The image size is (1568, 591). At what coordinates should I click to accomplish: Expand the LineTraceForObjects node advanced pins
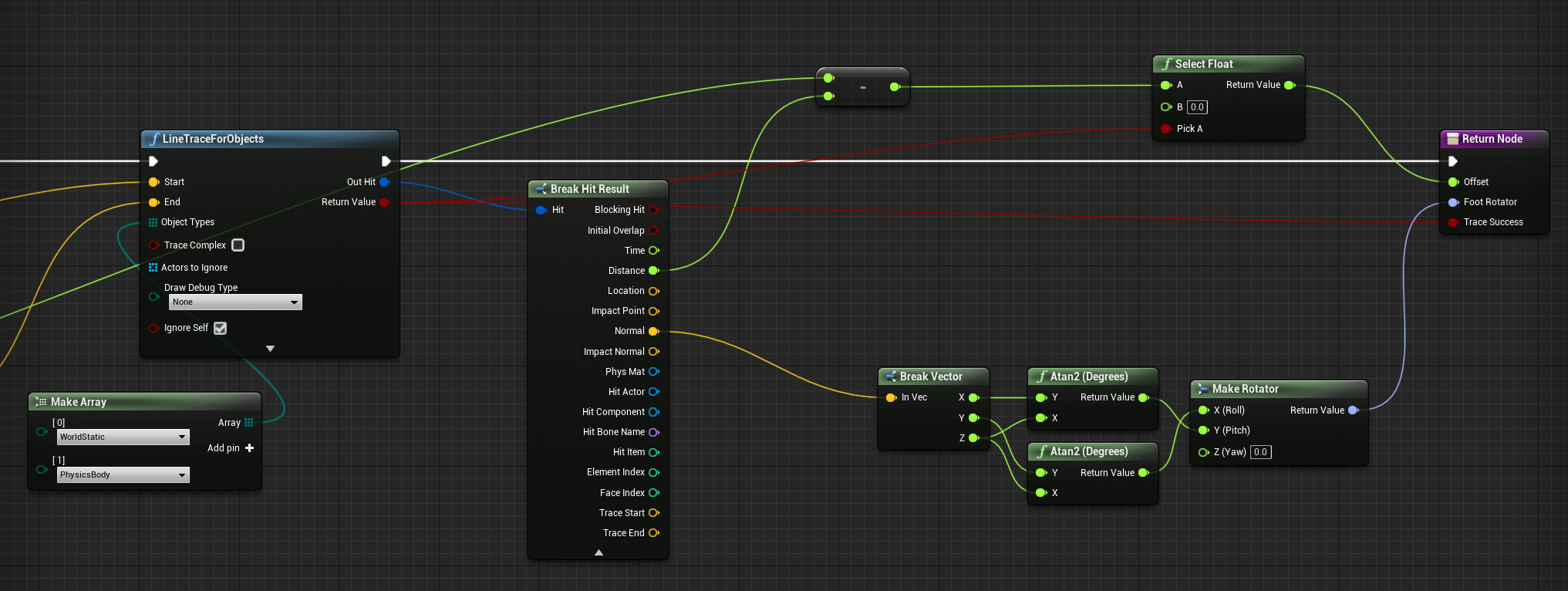tap(270, 349)
